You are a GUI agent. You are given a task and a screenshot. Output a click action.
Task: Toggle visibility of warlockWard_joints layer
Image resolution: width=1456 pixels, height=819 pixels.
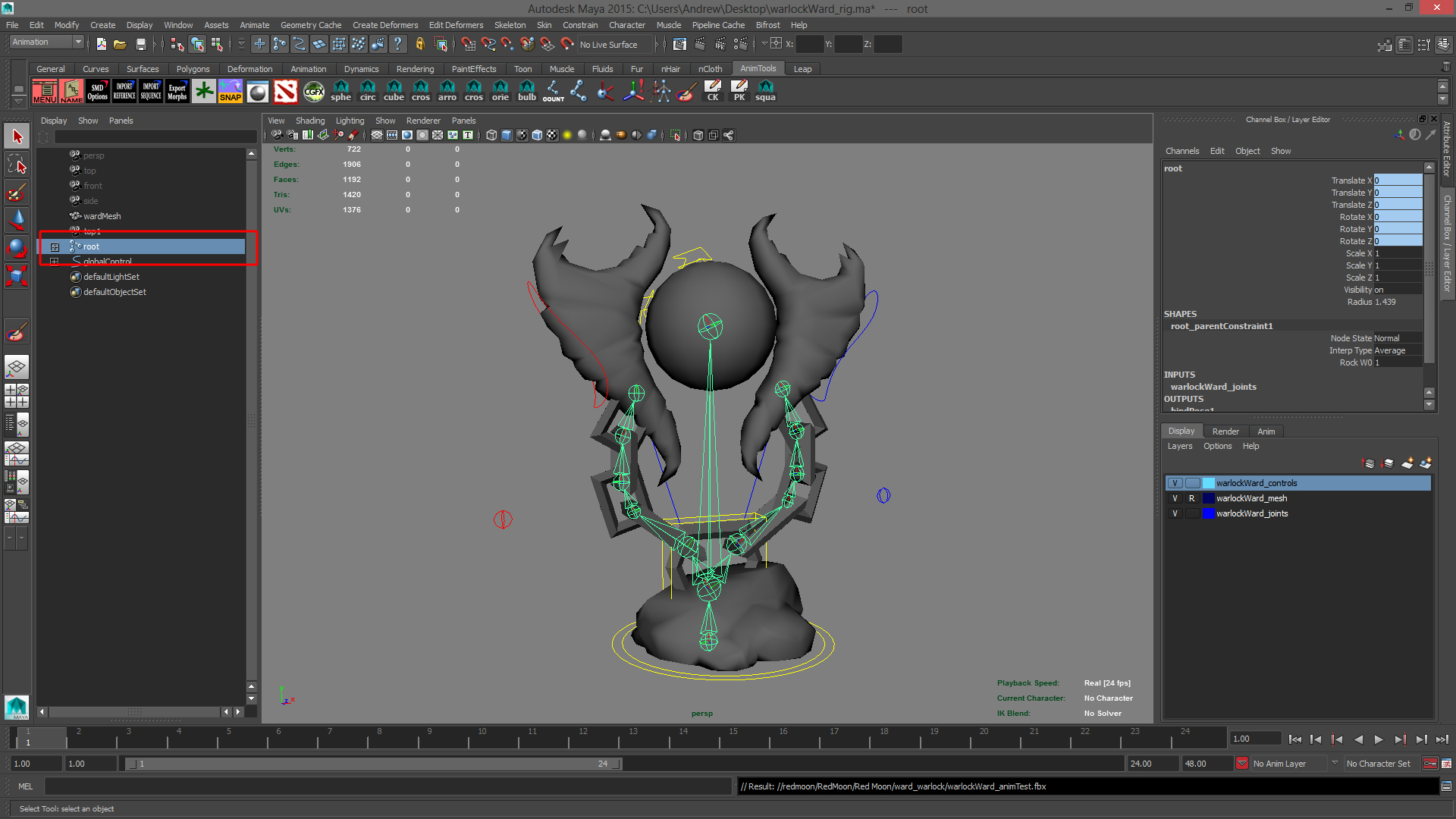click(x=1175, y=513)
